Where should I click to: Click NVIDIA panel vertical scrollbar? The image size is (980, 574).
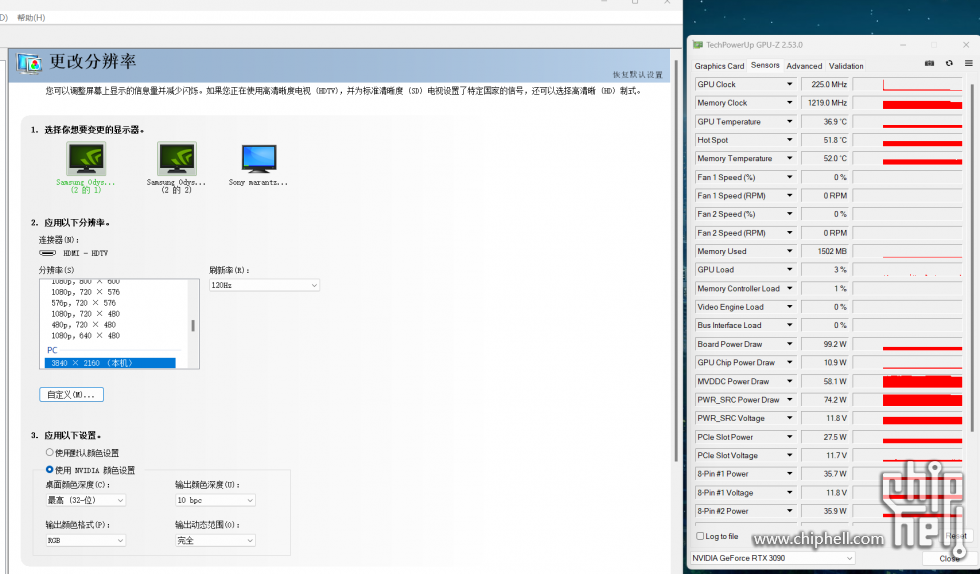point(676,263)
